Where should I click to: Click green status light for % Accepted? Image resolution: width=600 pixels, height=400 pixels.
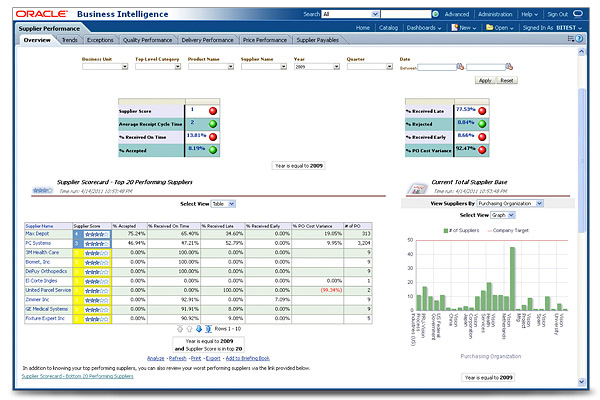tap(213, 150)
